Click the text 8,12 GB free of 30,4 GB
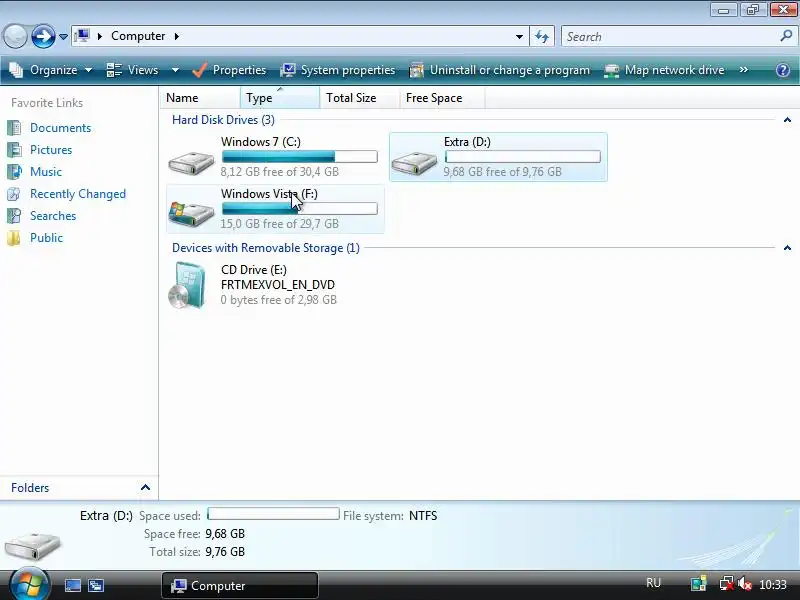The image size is (800, 600). click(x=280, y=172)
